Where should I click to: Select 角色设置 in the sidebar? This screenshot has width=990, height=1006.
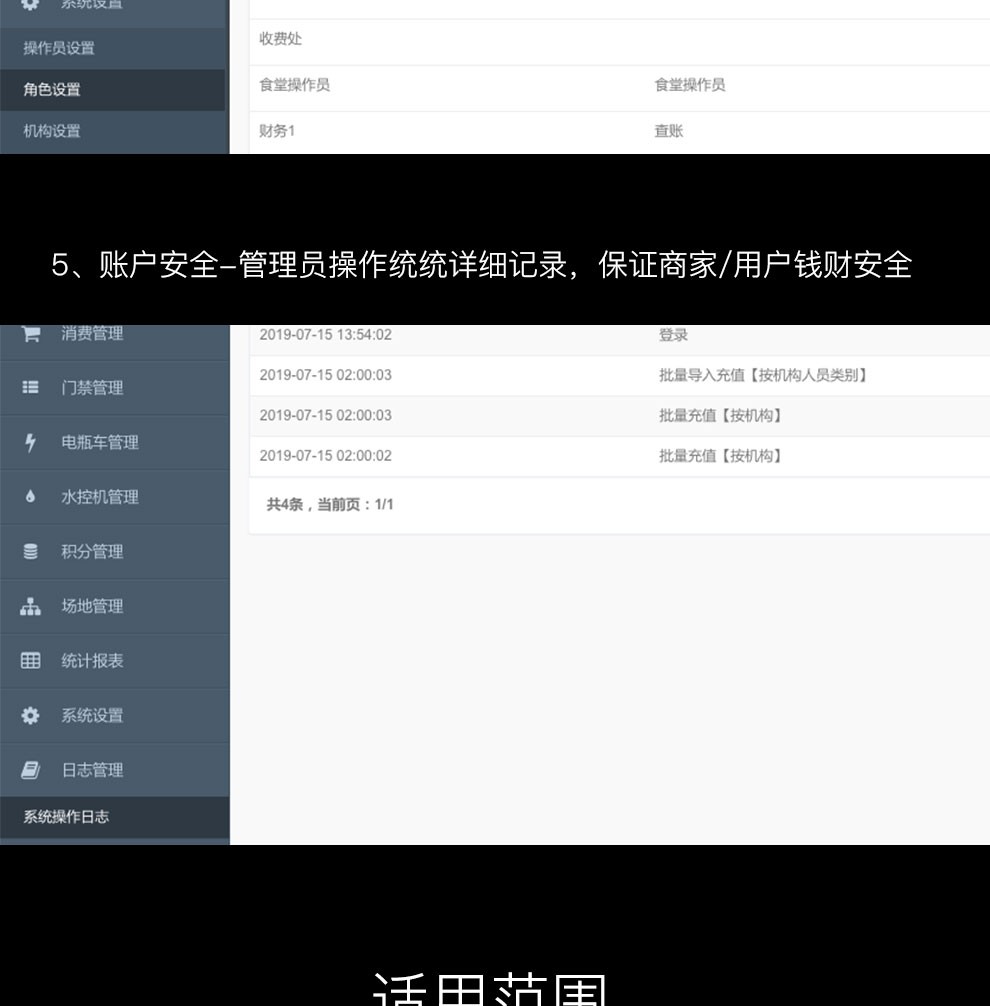tap(52, 90)
